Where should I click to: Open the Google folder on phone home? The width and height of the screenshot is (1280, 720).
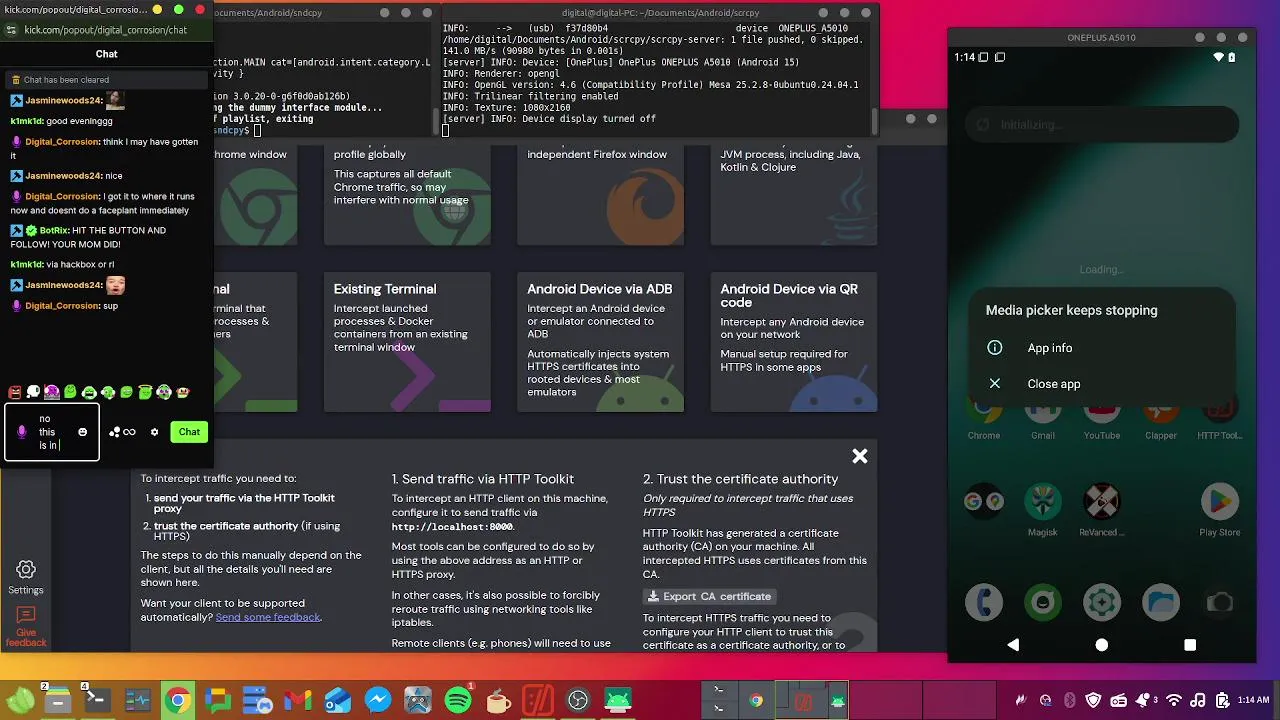click(x=984, y=502)
